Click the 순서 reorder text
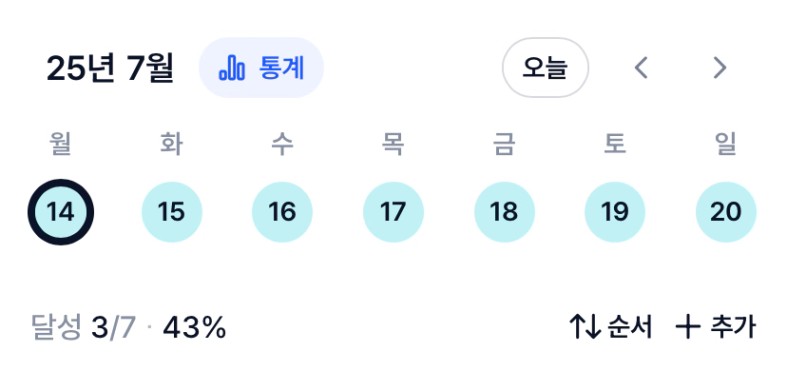 630,327
